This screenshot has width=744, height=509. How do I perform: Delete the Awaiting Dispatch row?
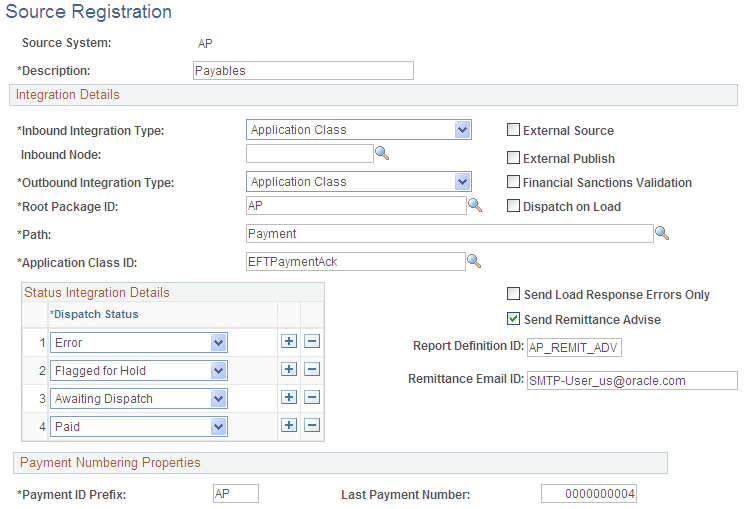(x=312, y=397)
